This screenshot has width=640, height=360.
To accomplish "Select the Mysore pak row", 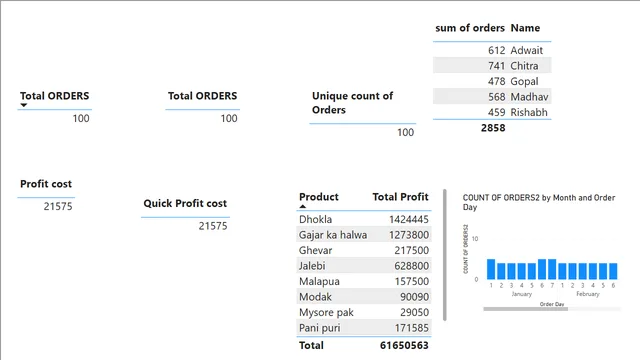I will (x=364, y=312).
